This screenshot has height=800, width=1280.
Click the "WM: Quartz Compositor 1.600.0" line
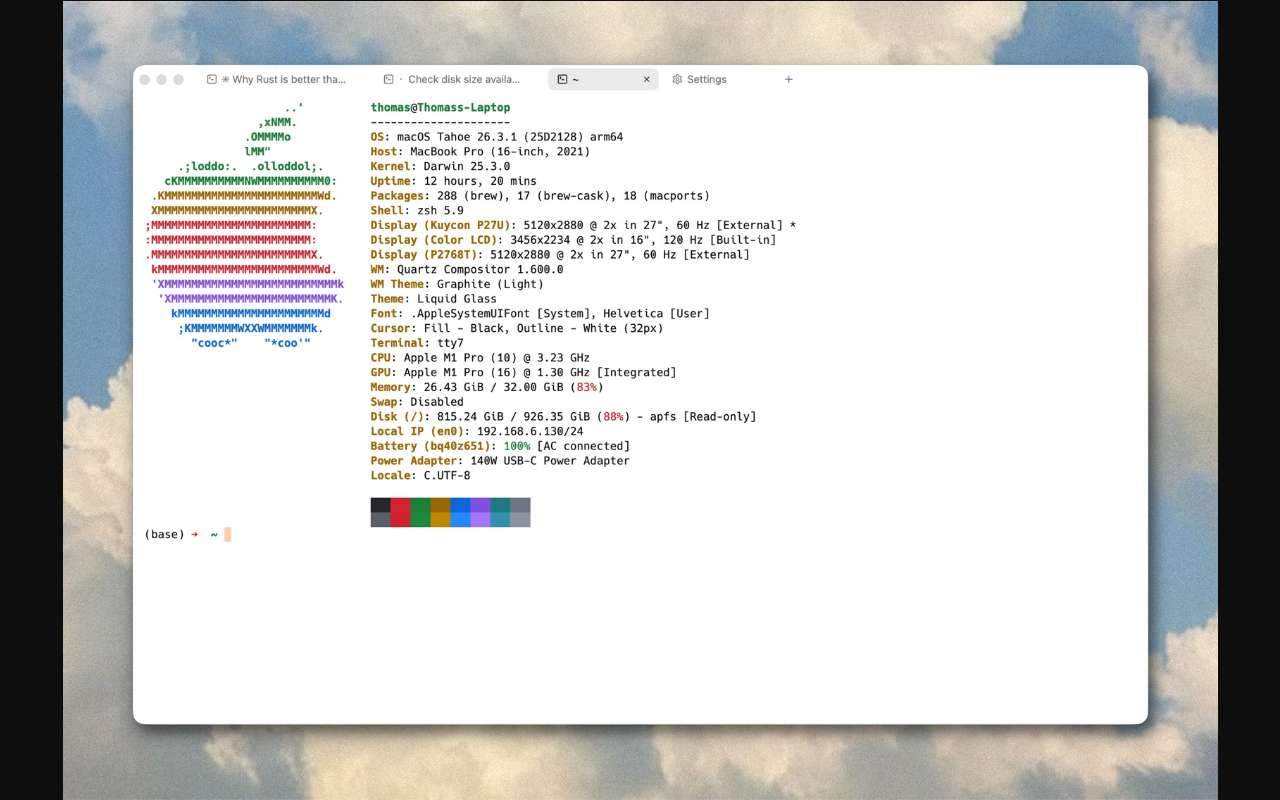(467, 269)
